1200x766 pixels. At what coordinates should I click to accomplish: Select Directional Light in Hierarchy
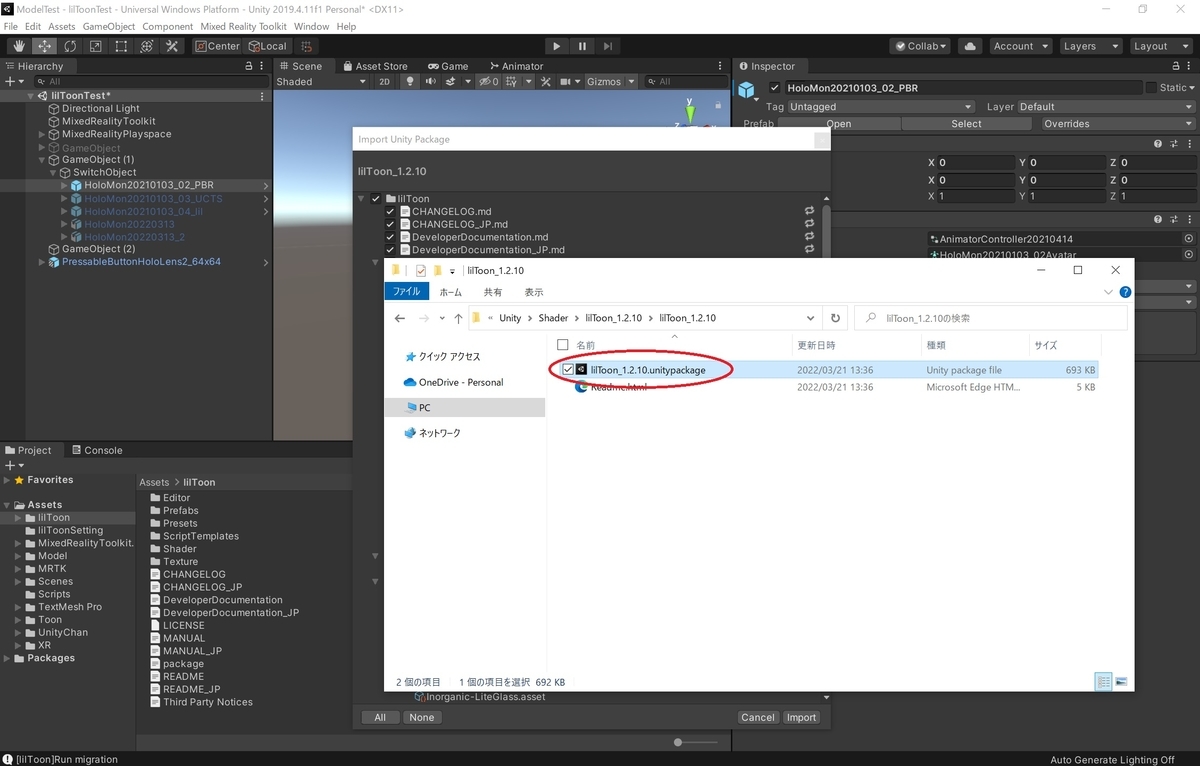pyautogui.click(x=101, y=108)
